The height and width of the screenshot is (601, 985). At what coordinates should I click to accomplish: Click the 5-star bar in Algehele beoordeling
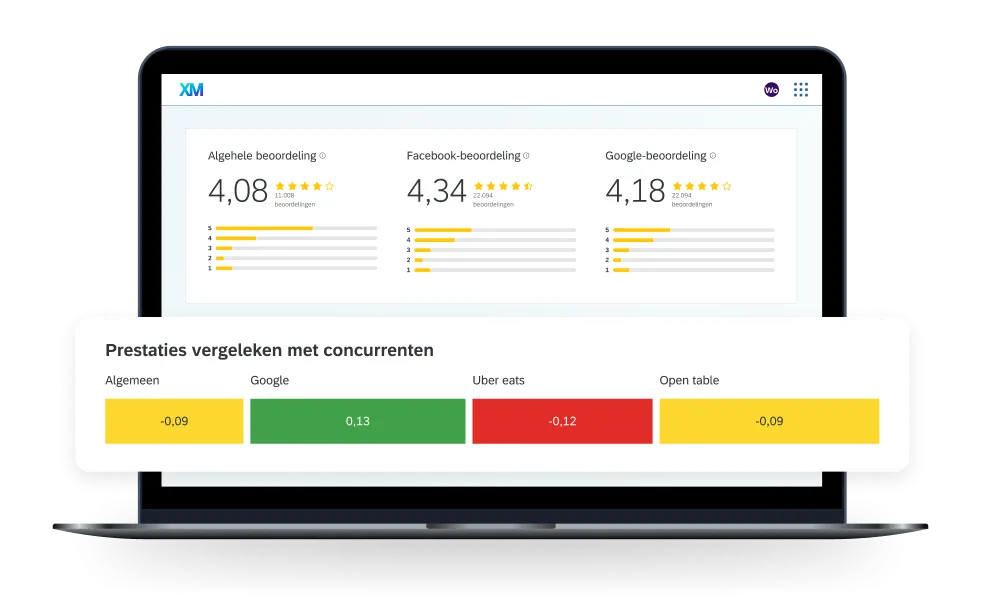click(x=296, y=228)
